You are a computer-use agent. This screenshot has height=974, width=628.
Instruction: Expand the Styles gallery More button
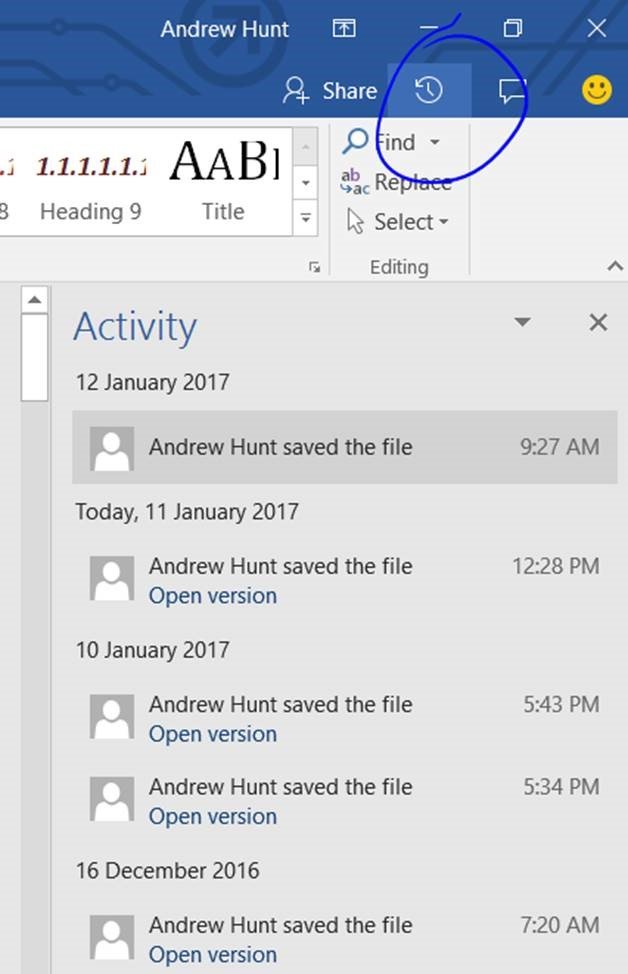coord(306,217)
